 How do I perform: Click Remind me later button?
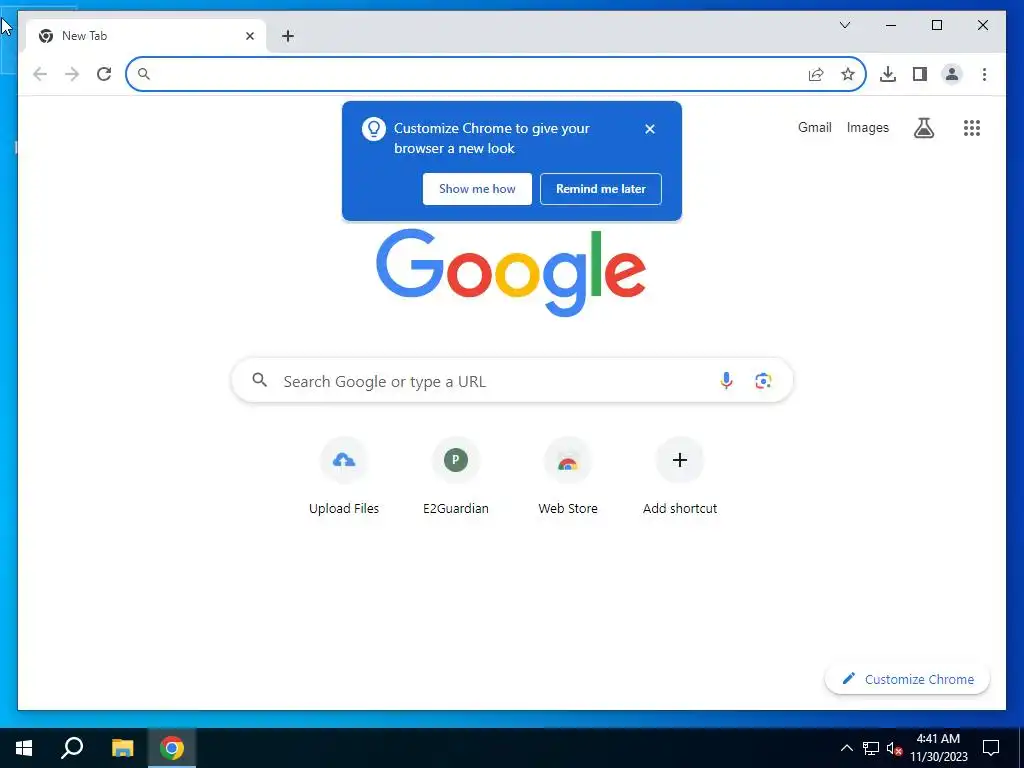(x=601, y=189)
